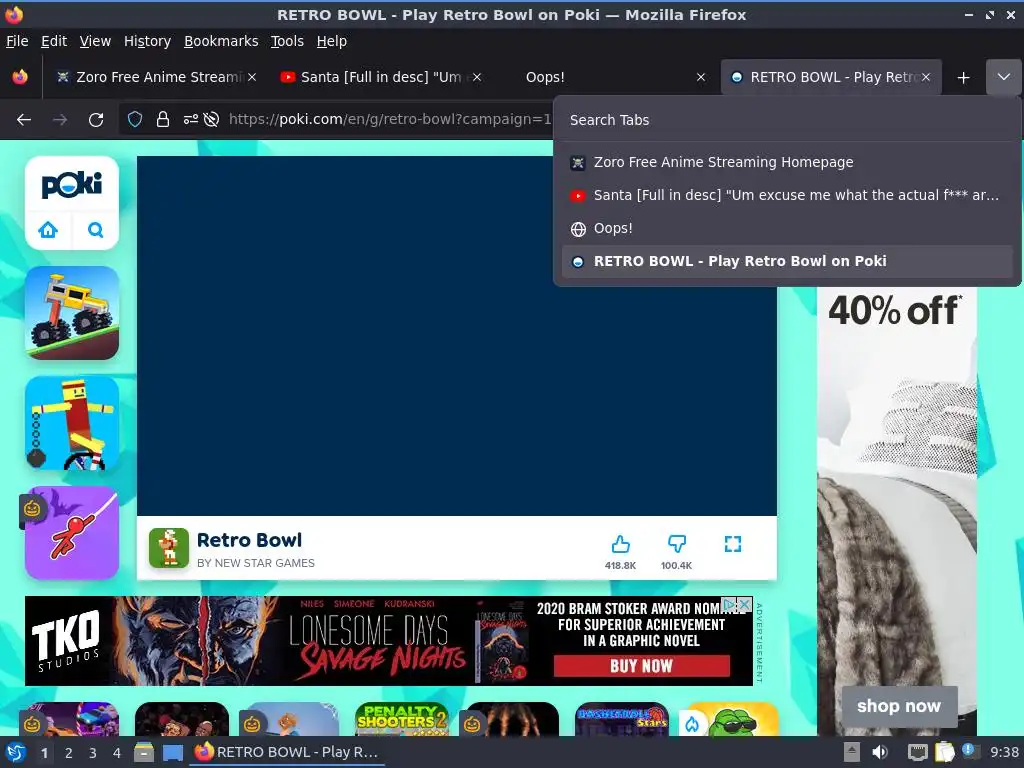Click BY NEW STAR GAMES developer text
Viewport: 1024px width, 768px height.
coord(255,563)
